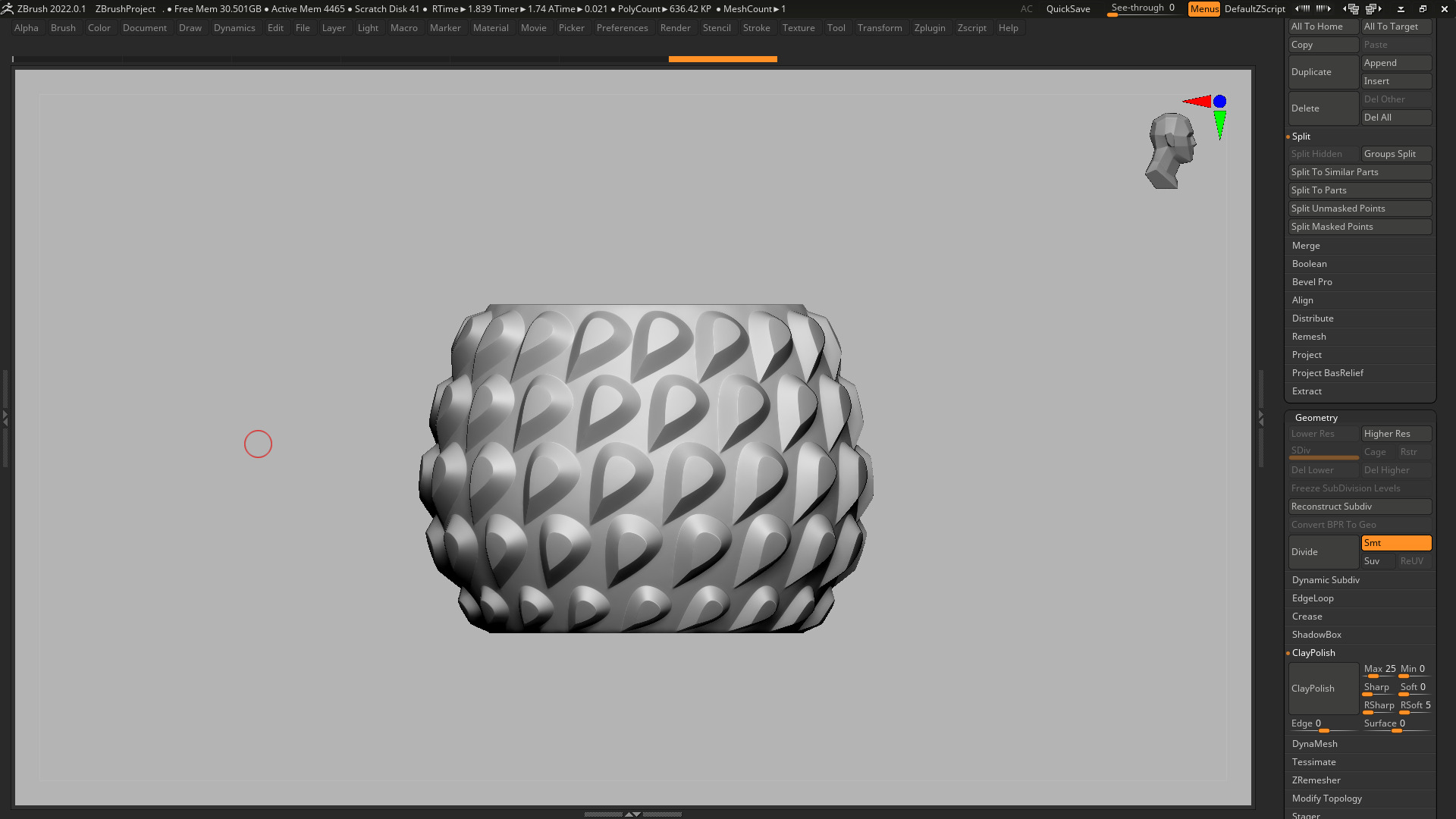Open the Zplugin menu
Screen dimensions: 1456x819
[x=930, y=28]
